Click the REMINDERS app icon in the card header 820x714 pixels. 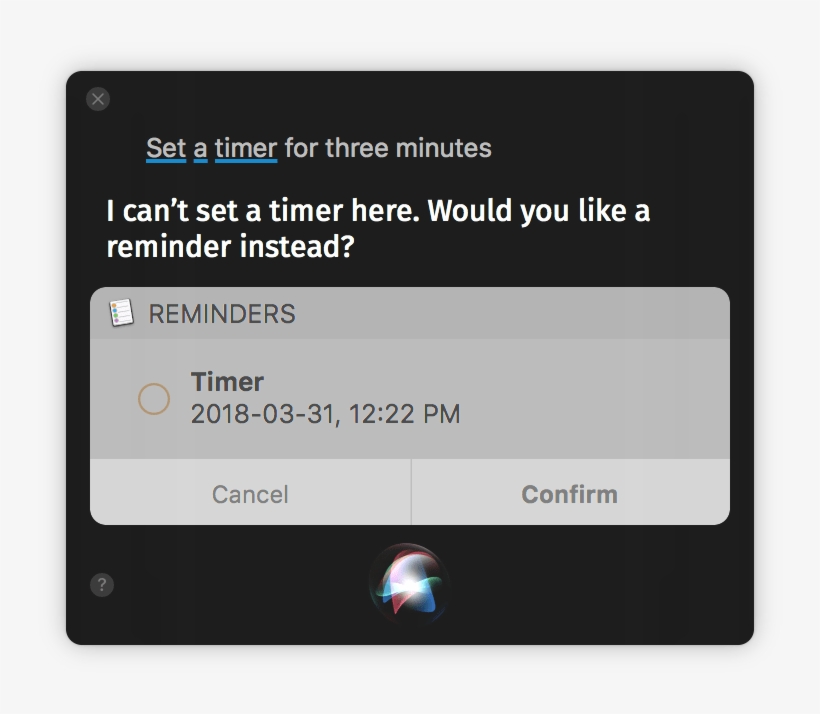124,313
